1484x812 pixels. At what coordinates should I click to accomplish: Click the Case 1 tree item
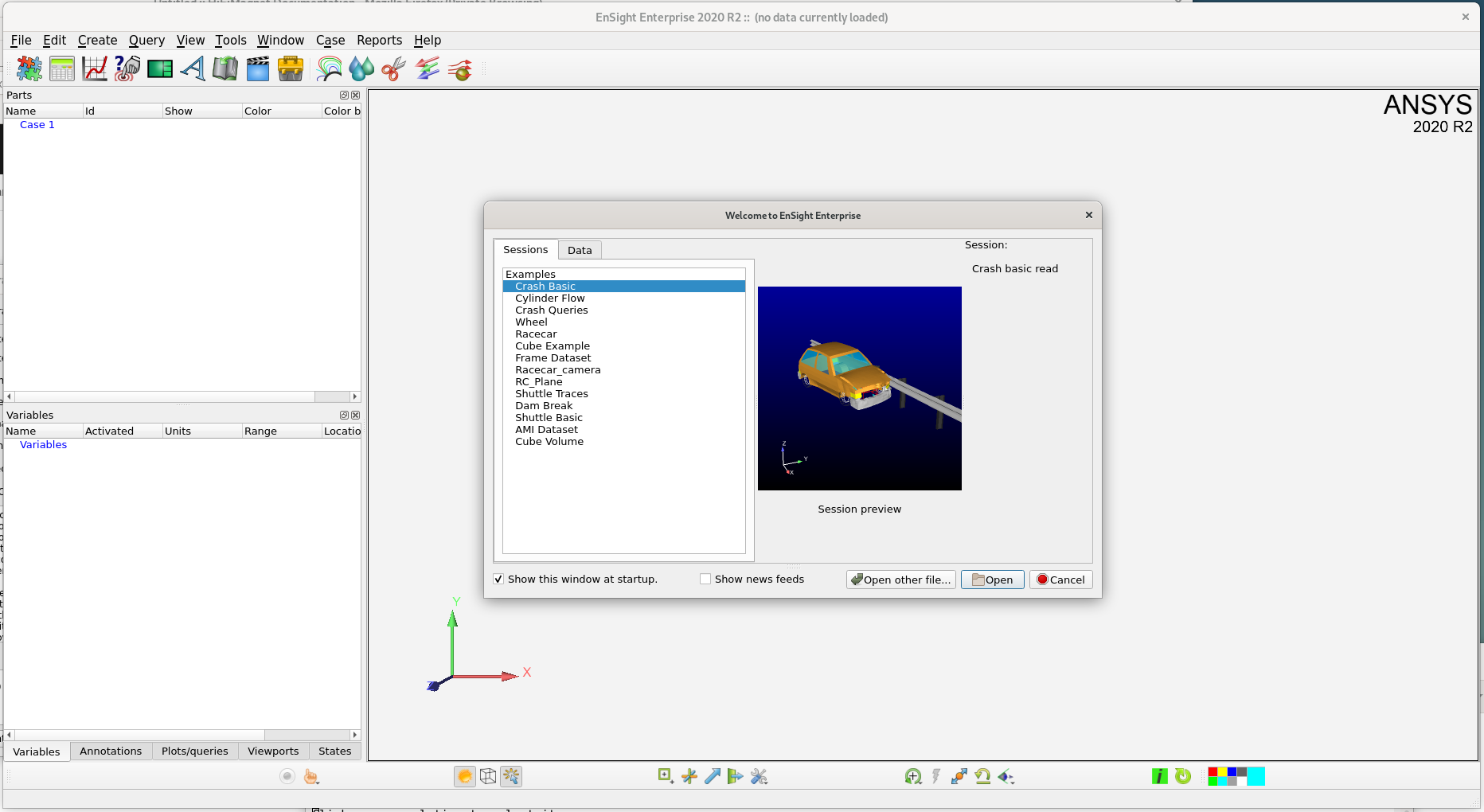point(37,124)
